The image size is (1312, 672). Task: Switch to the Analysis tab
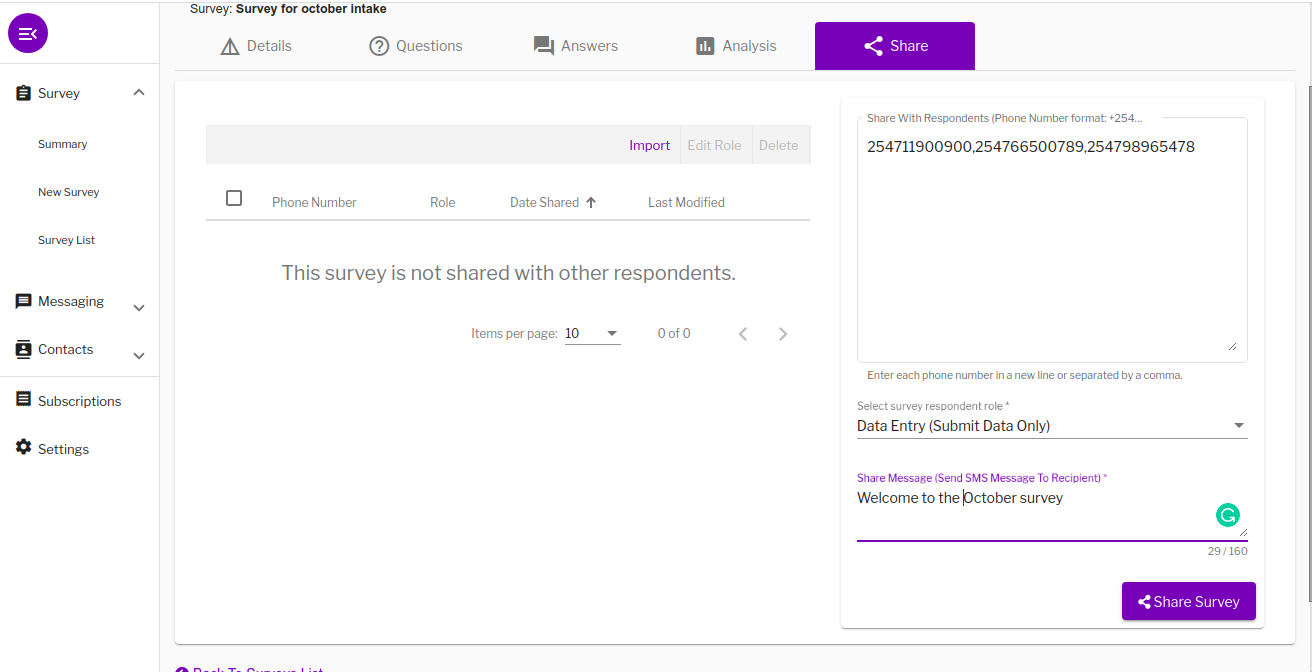click(x=735, y=46)
